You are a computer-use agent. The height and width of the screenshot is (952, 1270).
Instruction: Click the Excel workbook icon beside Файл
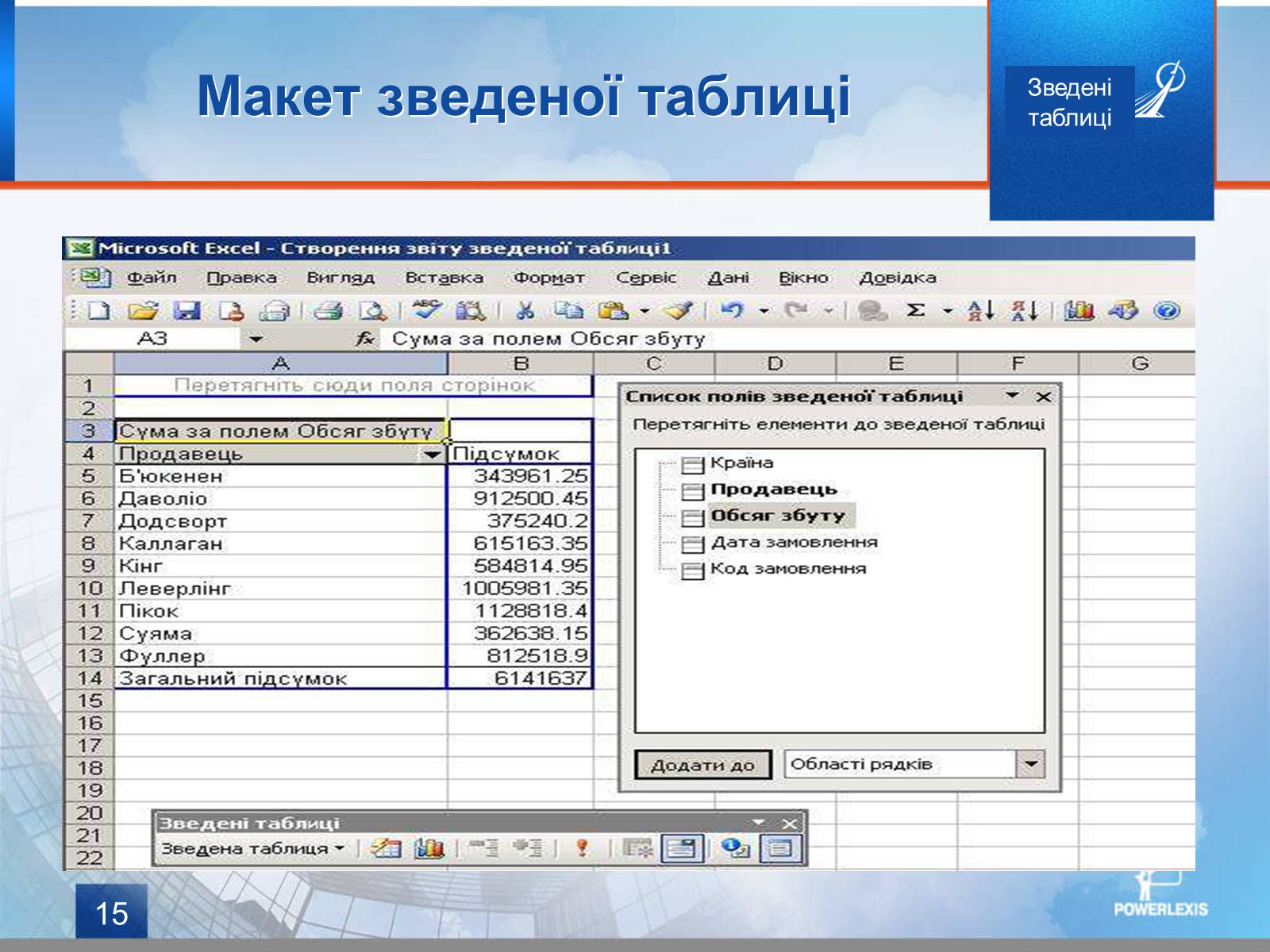point(94,278)
